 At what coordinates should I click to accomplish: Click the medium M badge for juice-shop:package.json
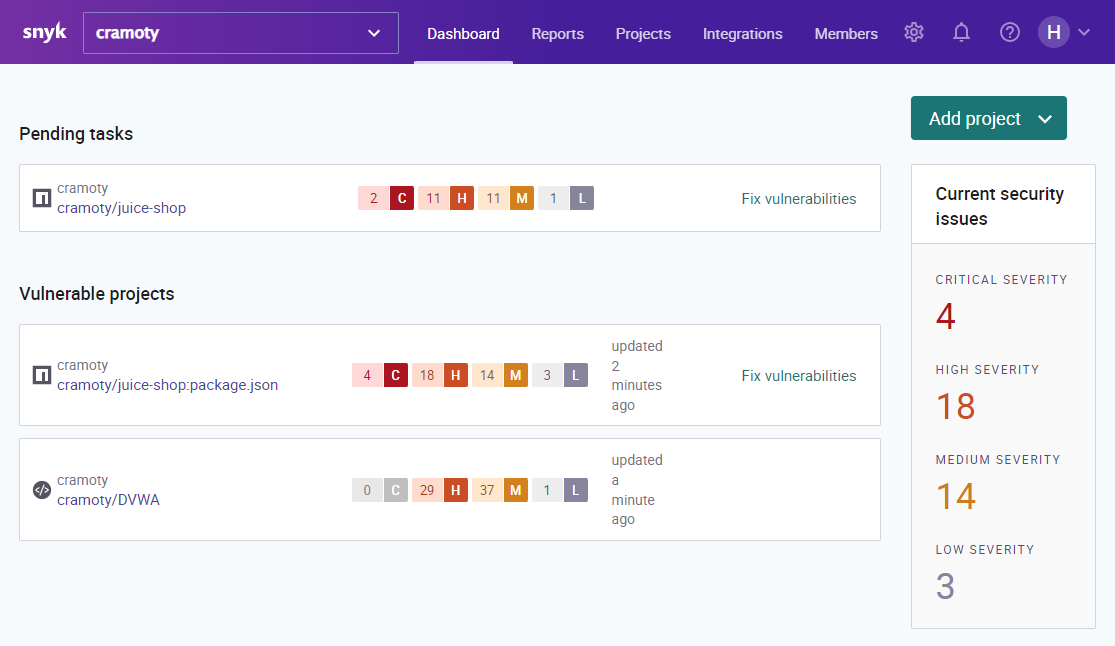pos(516,375)
